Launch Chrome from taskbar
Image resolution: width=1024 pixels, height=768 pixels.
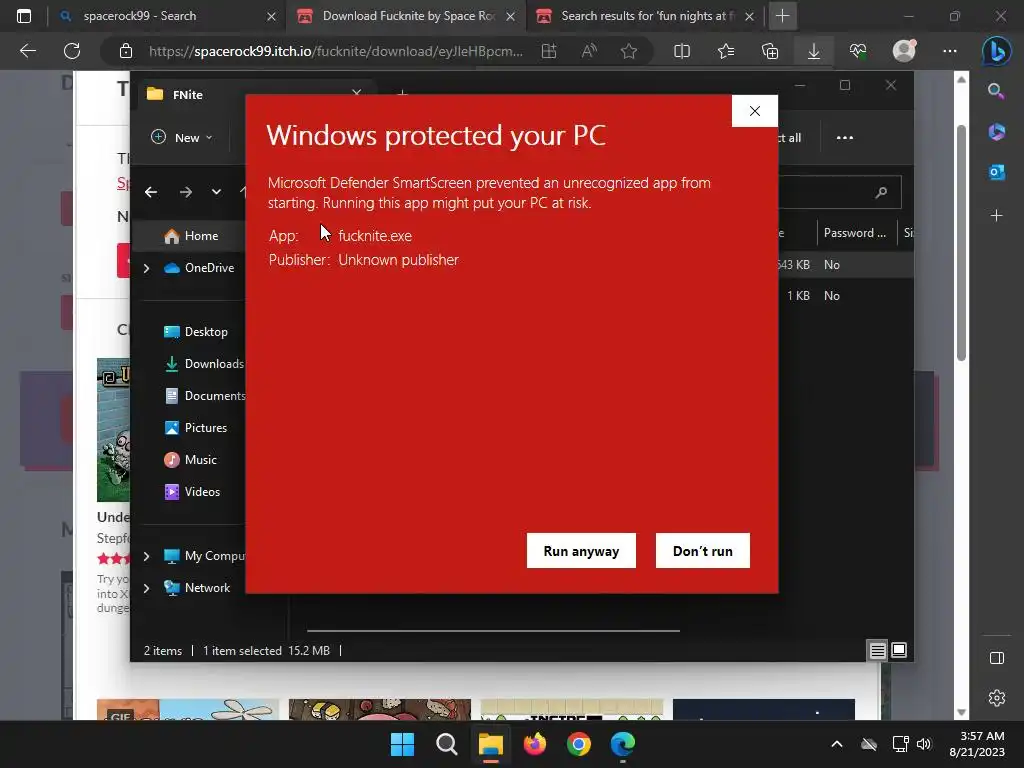(x=579, y=744)
